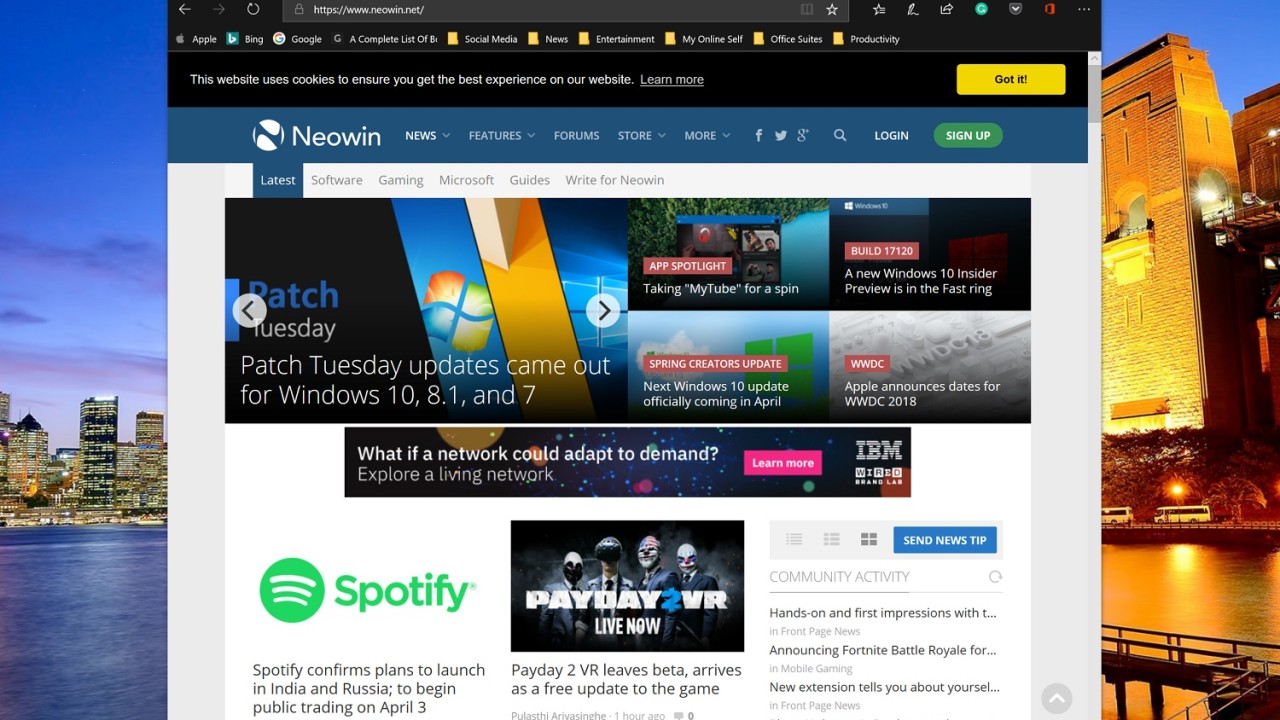Click the search magnifier icon

[x=840, y=136]
